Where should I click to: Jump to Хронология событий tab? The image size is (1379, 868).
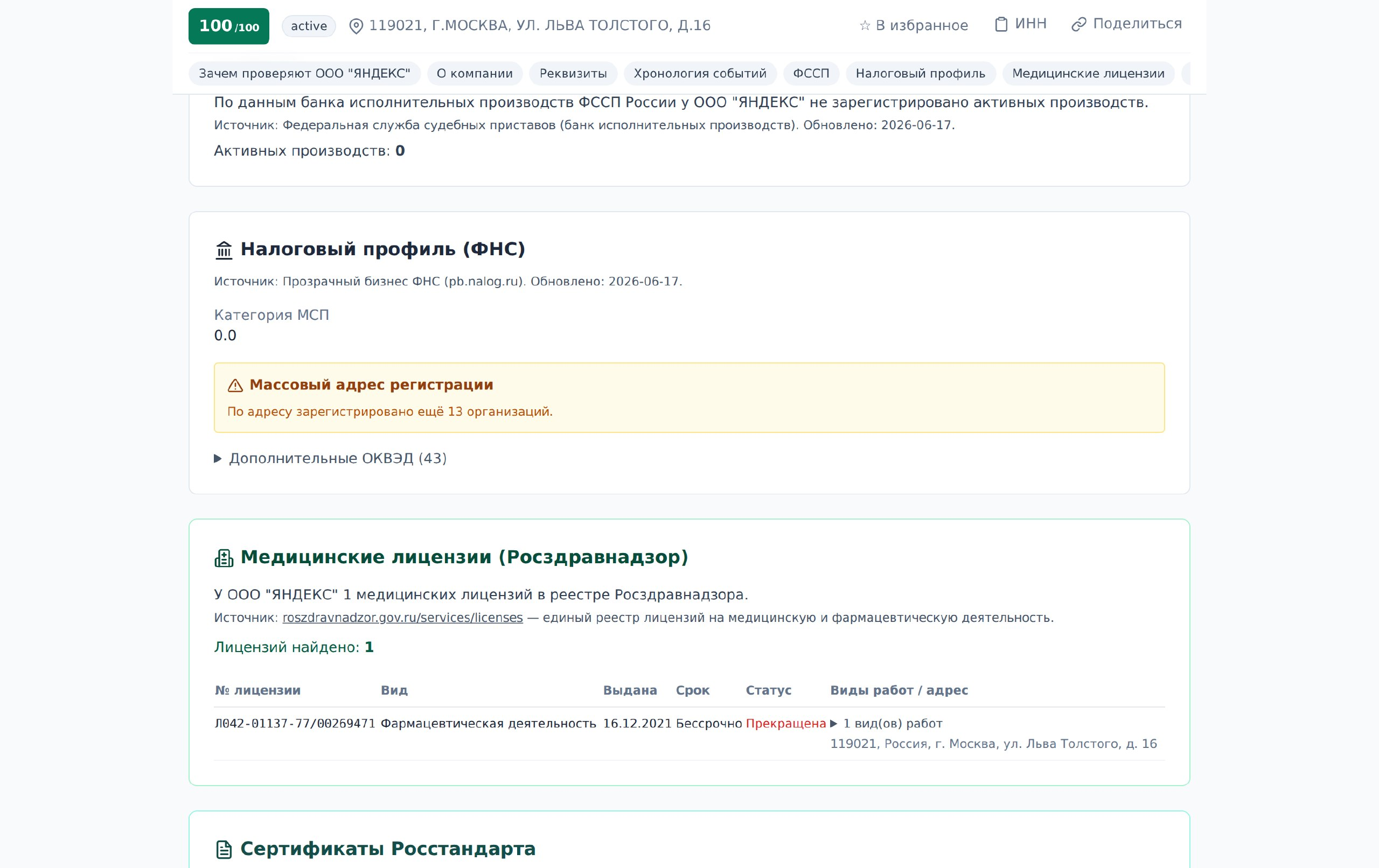[700, 73]
